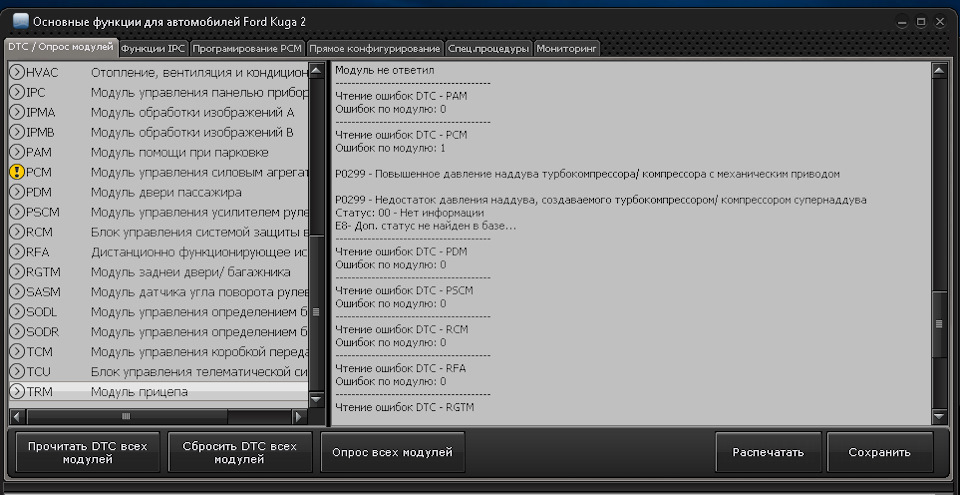The image size is (960, 495).
Task: Select Модуль задней двери/ багажника text
Action: pyautogui.click(x=190, y=271)
